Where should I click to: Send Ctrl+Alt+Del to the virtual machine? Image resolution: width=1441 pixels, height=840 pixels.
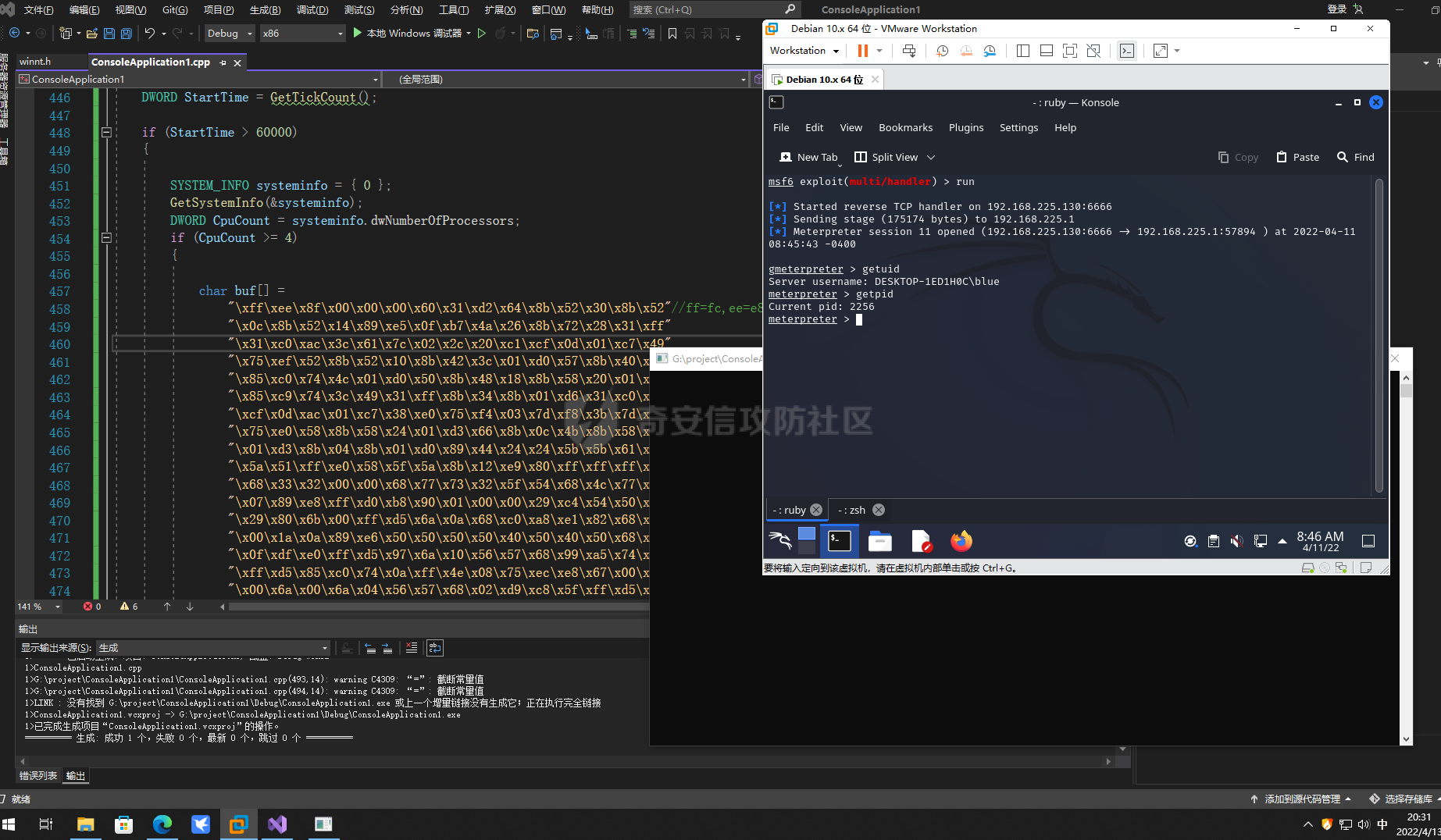click(x=909, y=51)
